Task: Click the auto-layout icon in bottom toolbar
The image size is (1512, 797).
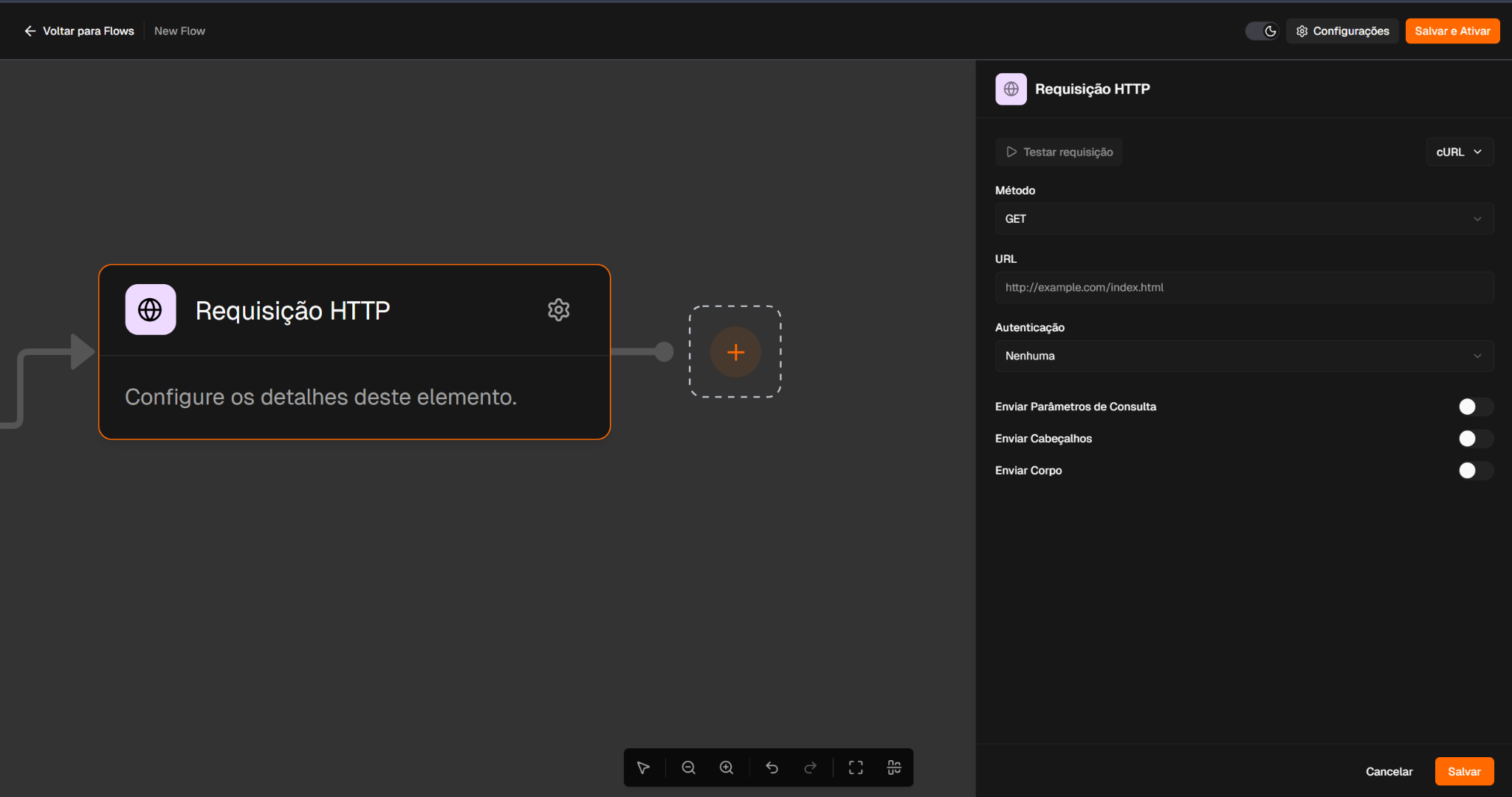Action: click(x=894, y=767)
